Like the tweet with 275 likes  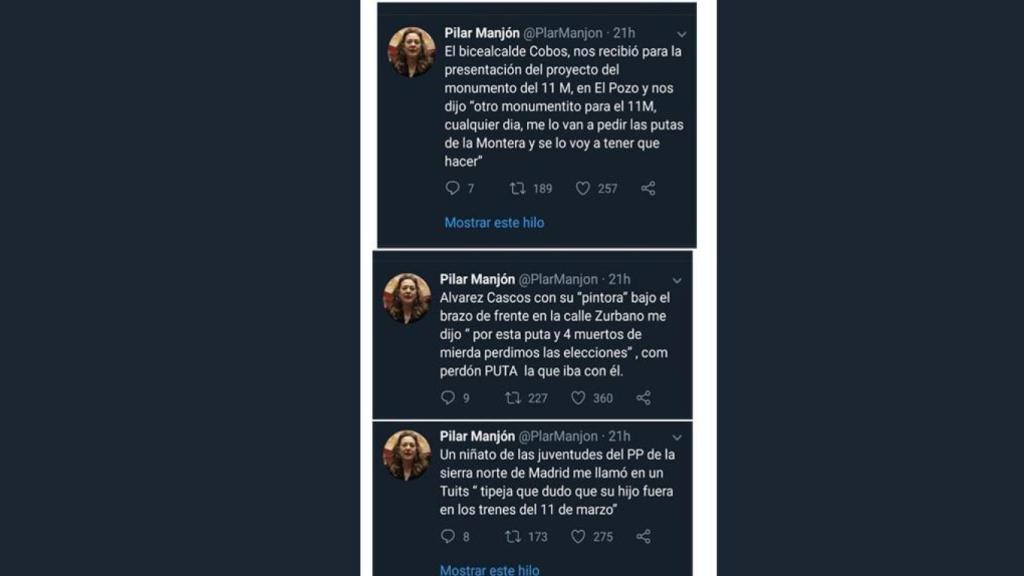pyautogui.click(x=578, y=536)
